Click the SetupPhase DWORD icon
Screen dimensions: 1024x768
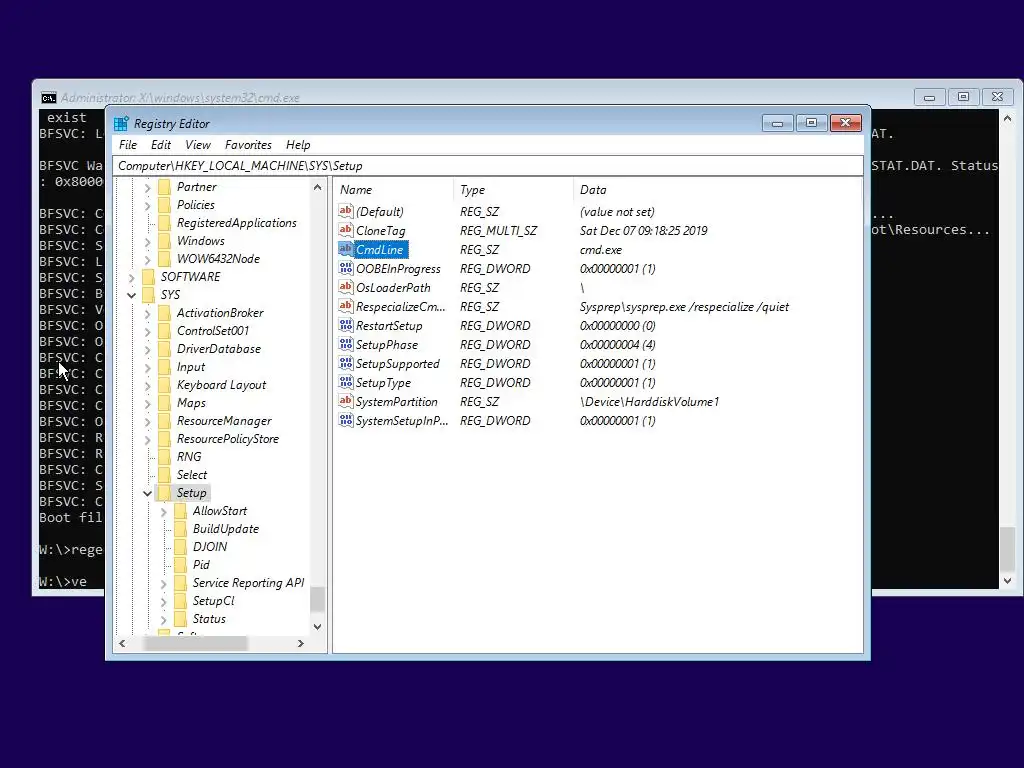point(345,344)
